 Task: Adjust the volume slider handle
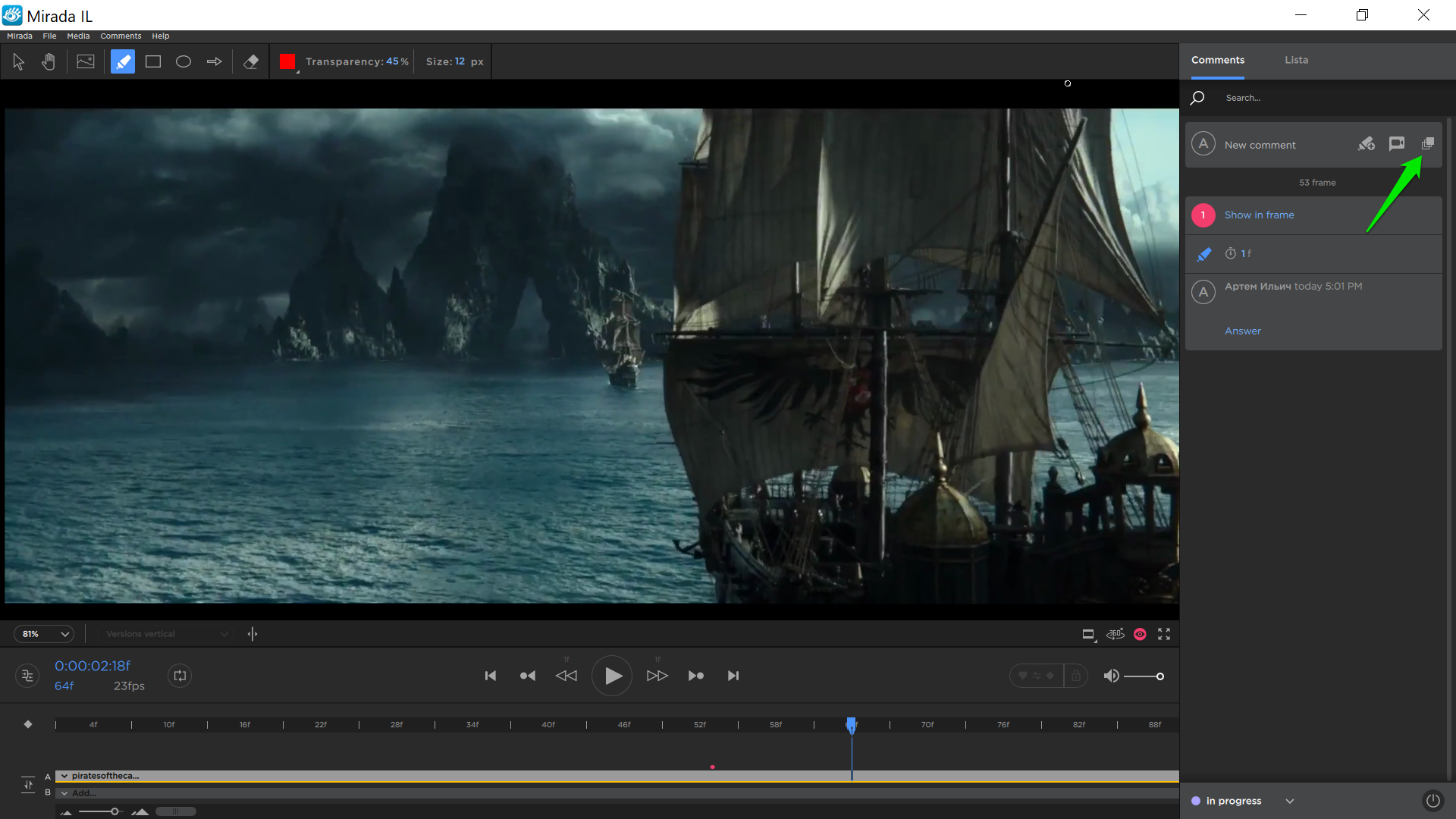click(x=1159, y=676)
